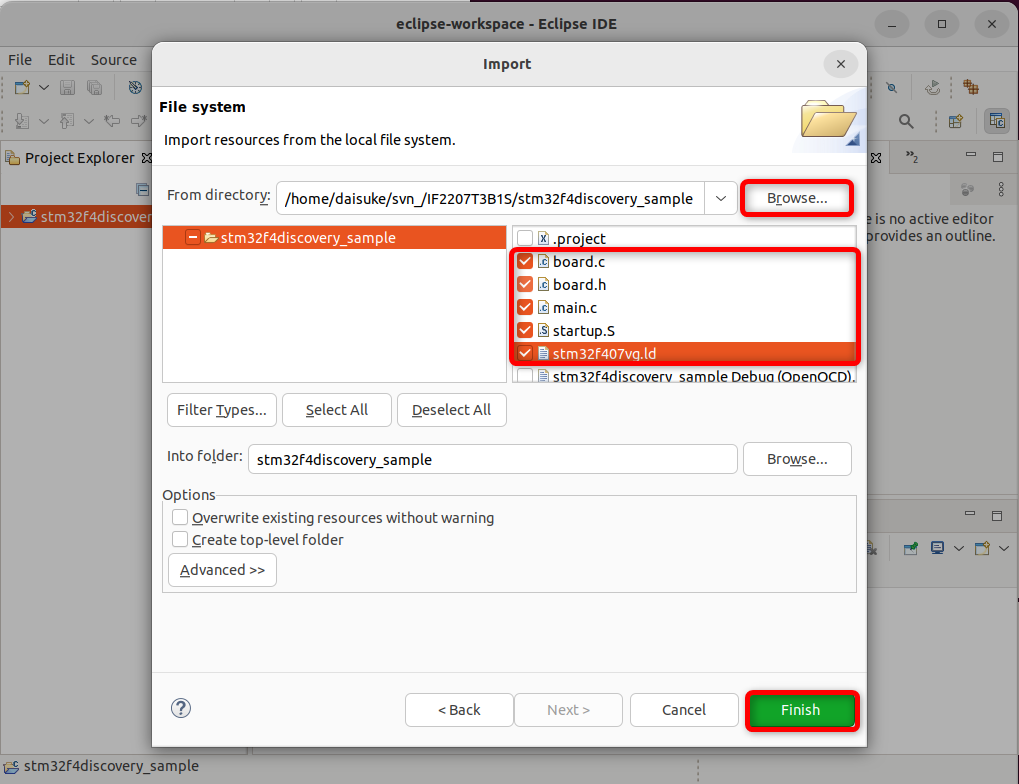This screenshot has height=784, width=1019.
Task: Uncheck the stm32f407vg.ld checkbox
Action: tap(525, 353)
